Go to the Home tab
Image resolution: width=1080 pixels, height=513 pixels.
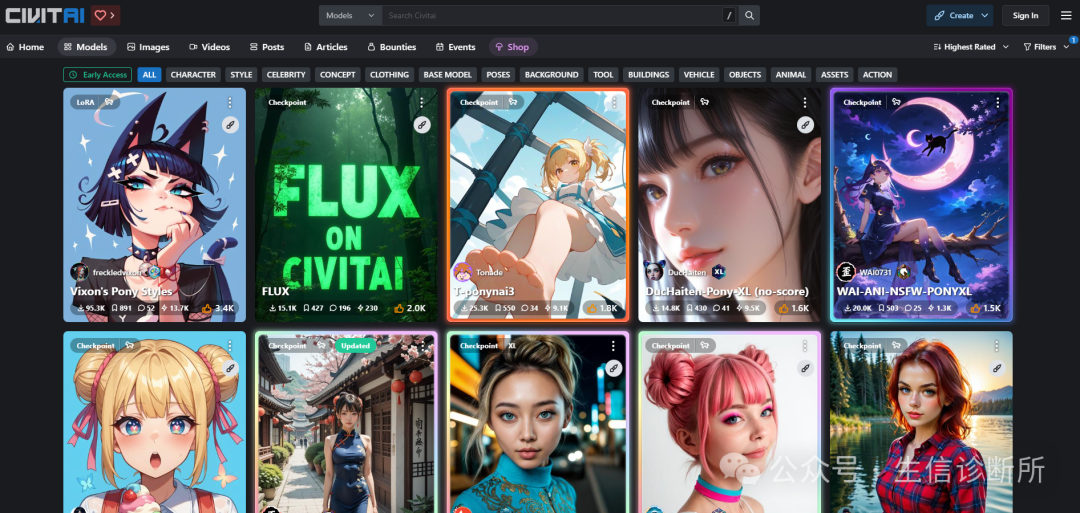tap(25, 47)
